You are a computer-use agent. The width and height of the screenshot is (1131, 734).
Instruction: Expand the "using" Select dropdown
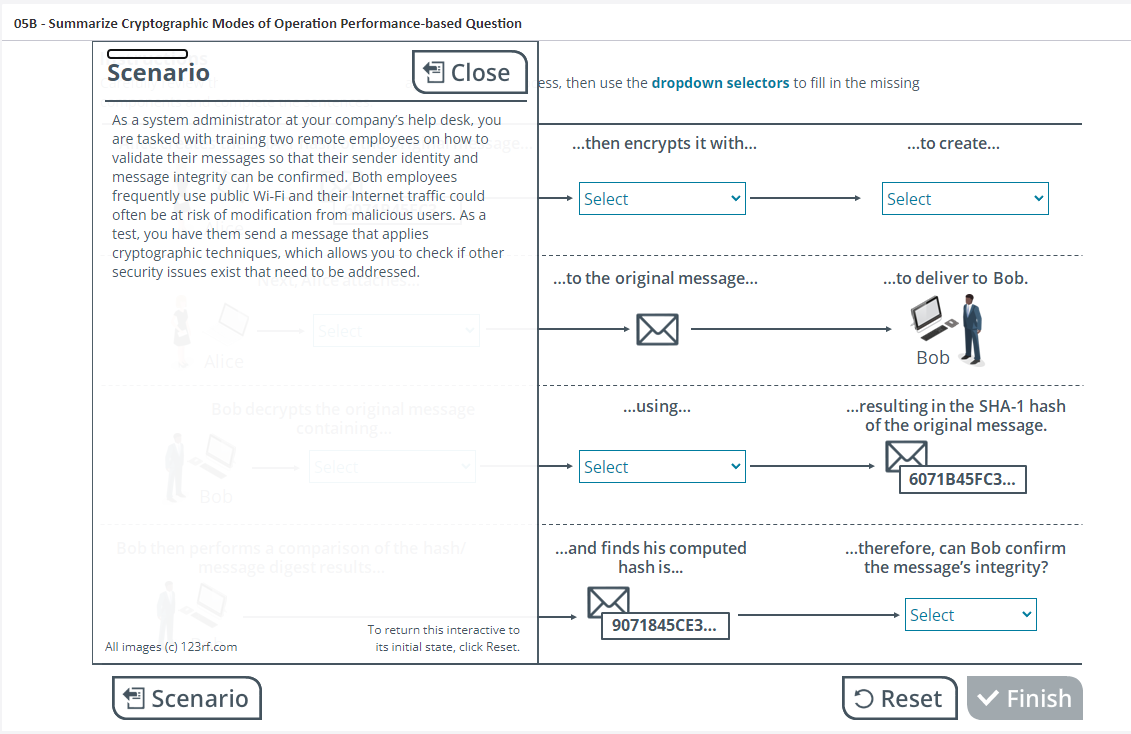(662, 467)
